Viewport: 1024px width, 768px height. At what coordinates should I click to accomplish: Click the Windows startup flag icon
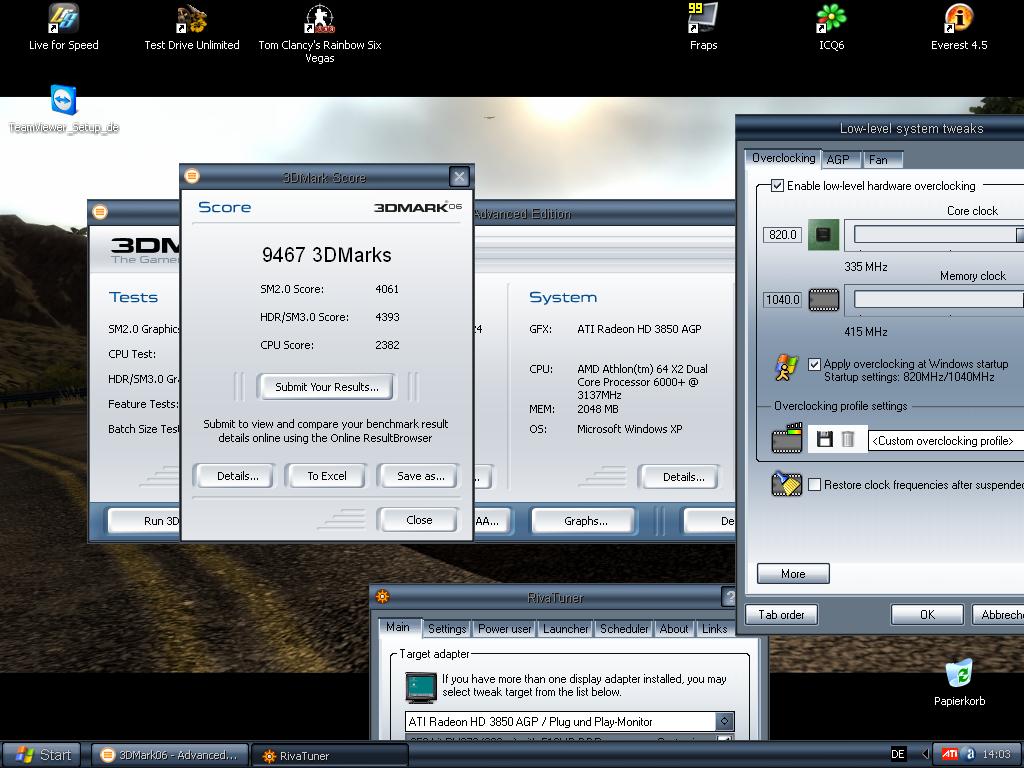tap(786, 368)
